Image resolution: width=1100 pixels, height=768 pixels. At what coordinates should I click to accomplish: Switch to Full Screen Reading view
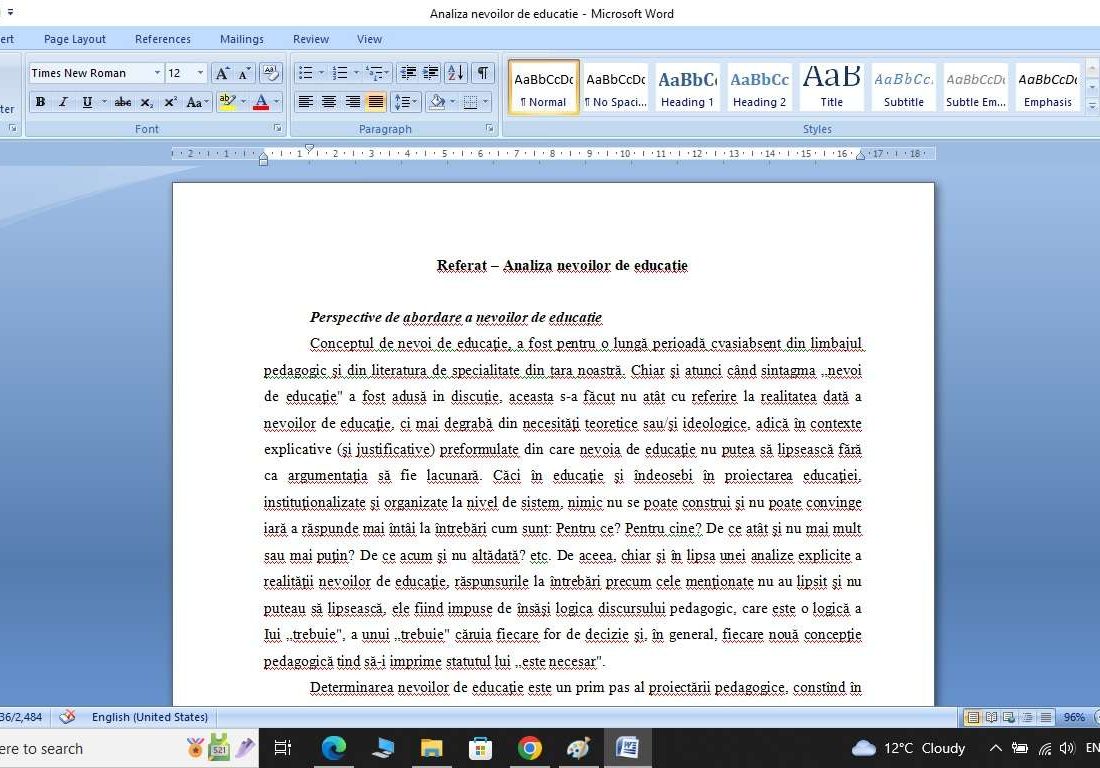coord(992,717)
